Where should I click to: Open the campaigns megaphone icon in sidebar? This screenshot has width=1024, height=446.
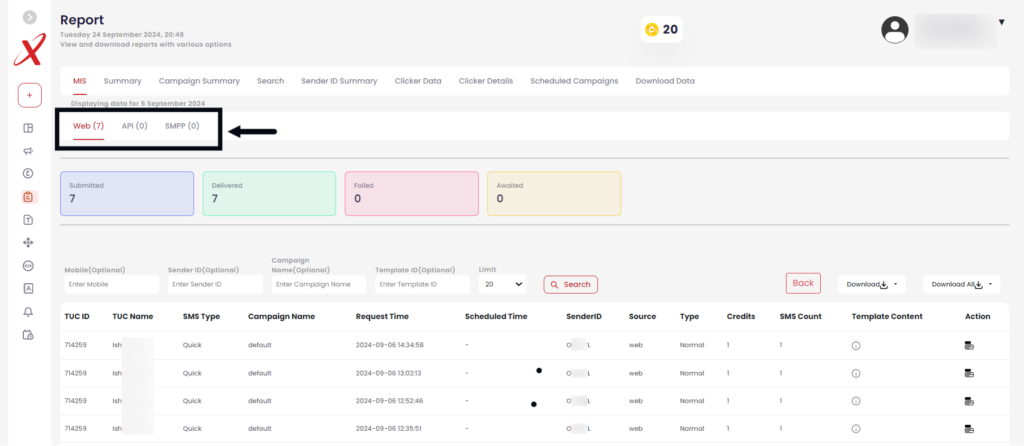pos(28,151)
